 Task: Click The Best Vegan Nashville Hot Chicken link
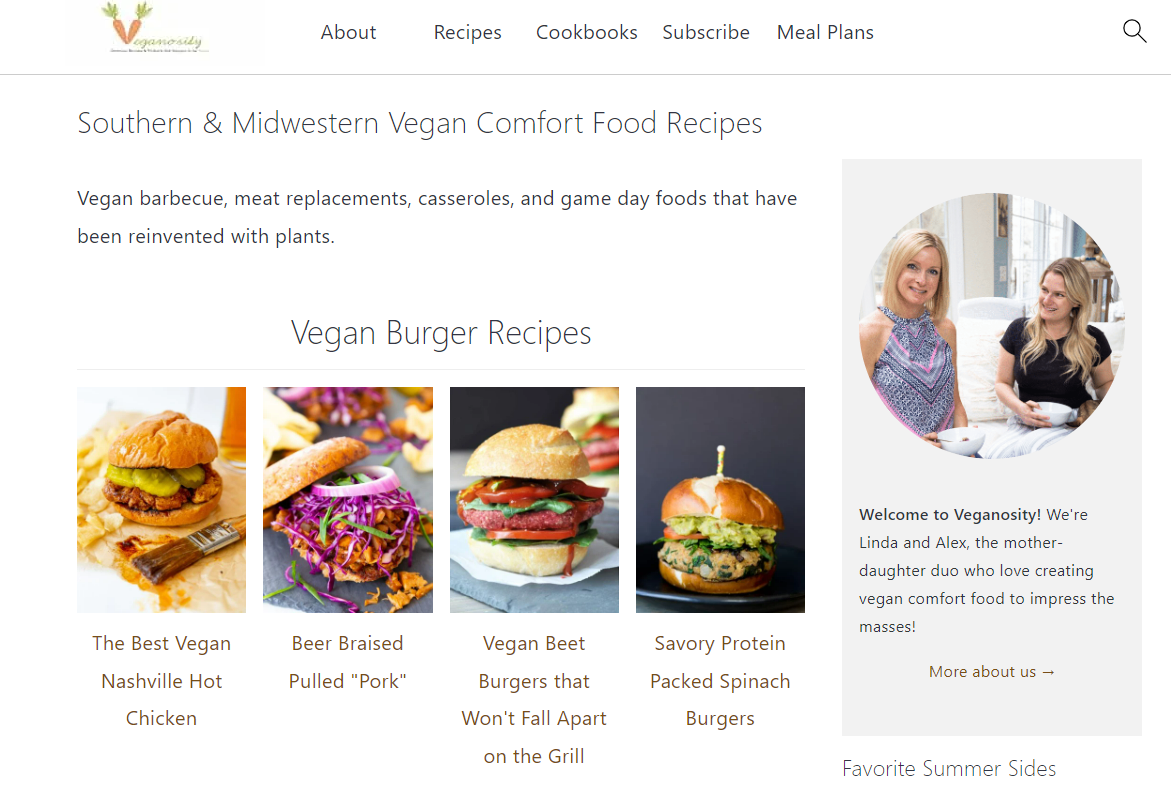[x=161, y=681]
